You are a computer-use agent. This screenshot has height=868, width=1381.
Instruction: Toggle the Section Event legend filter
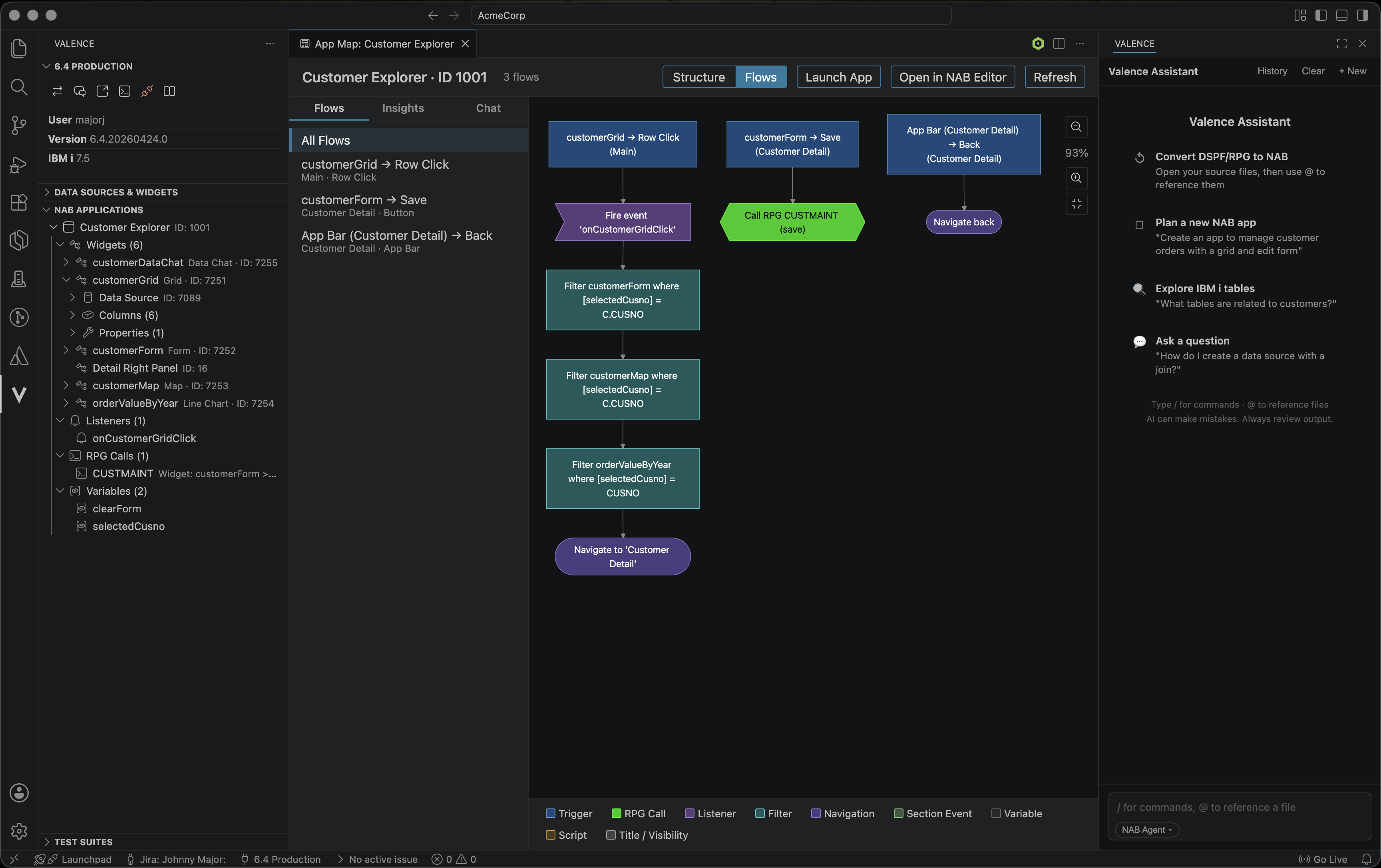pos(933,813)
